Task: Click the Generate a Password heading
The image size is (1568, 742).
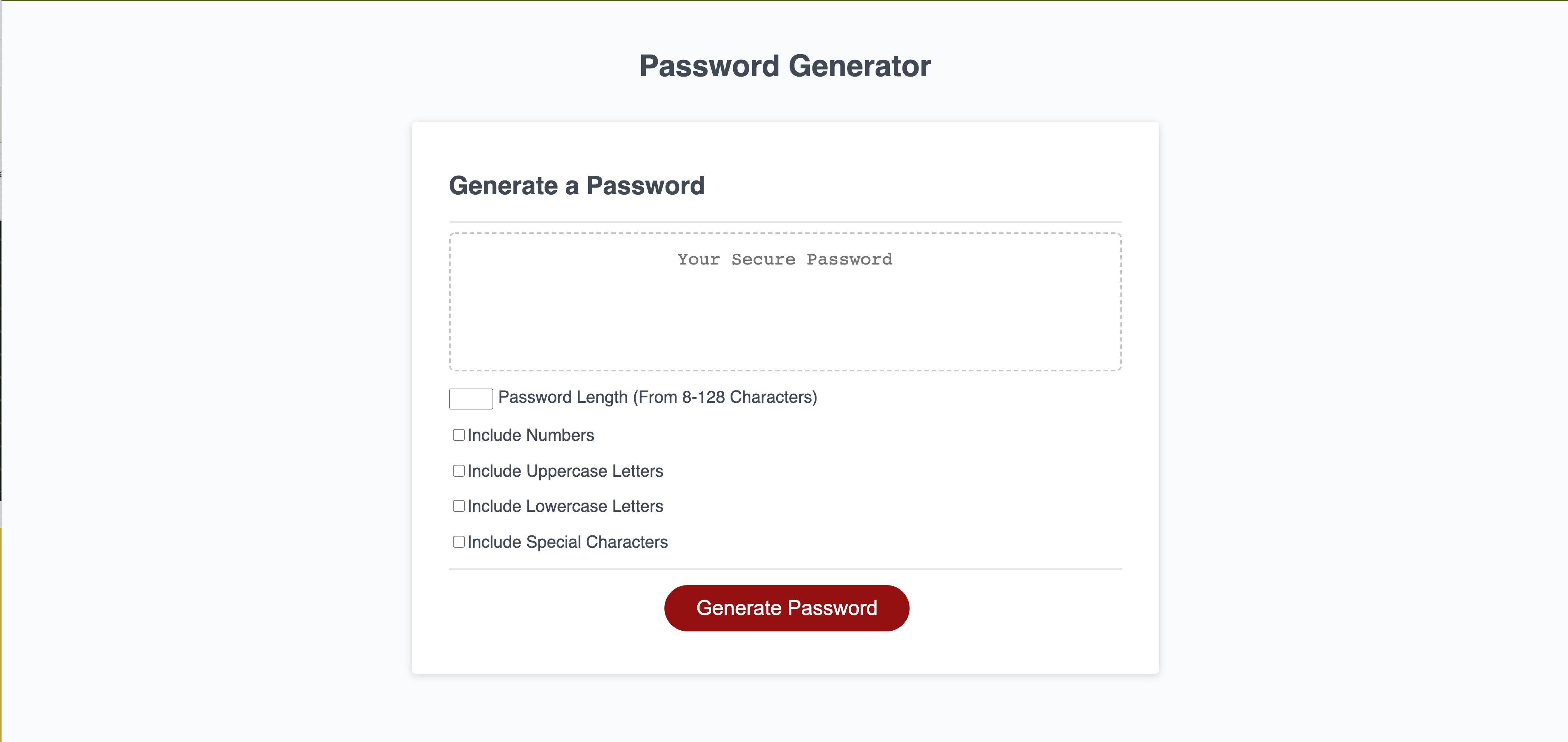Action: point(577,185)
